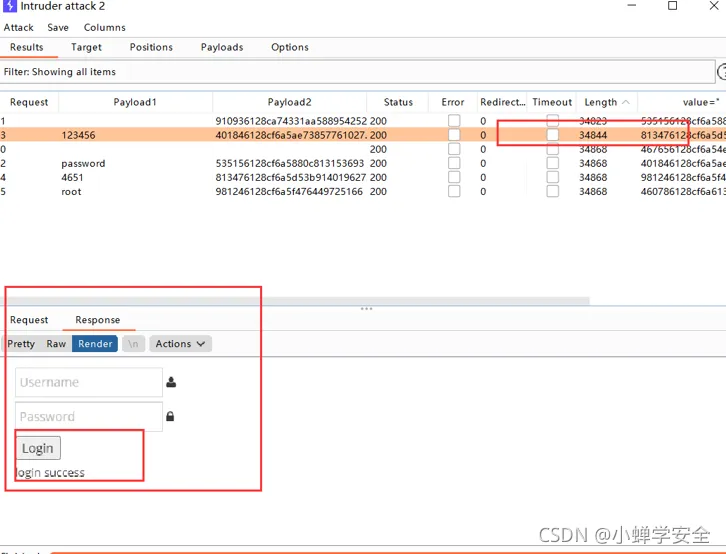Sort by the Request column header
726x554 pixels.
click(x=29, y=102)
